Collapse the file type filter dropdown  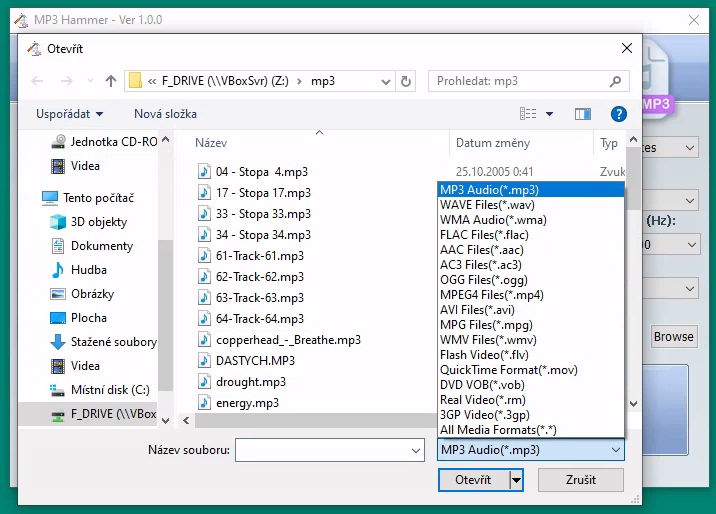(x=616, y=451)
